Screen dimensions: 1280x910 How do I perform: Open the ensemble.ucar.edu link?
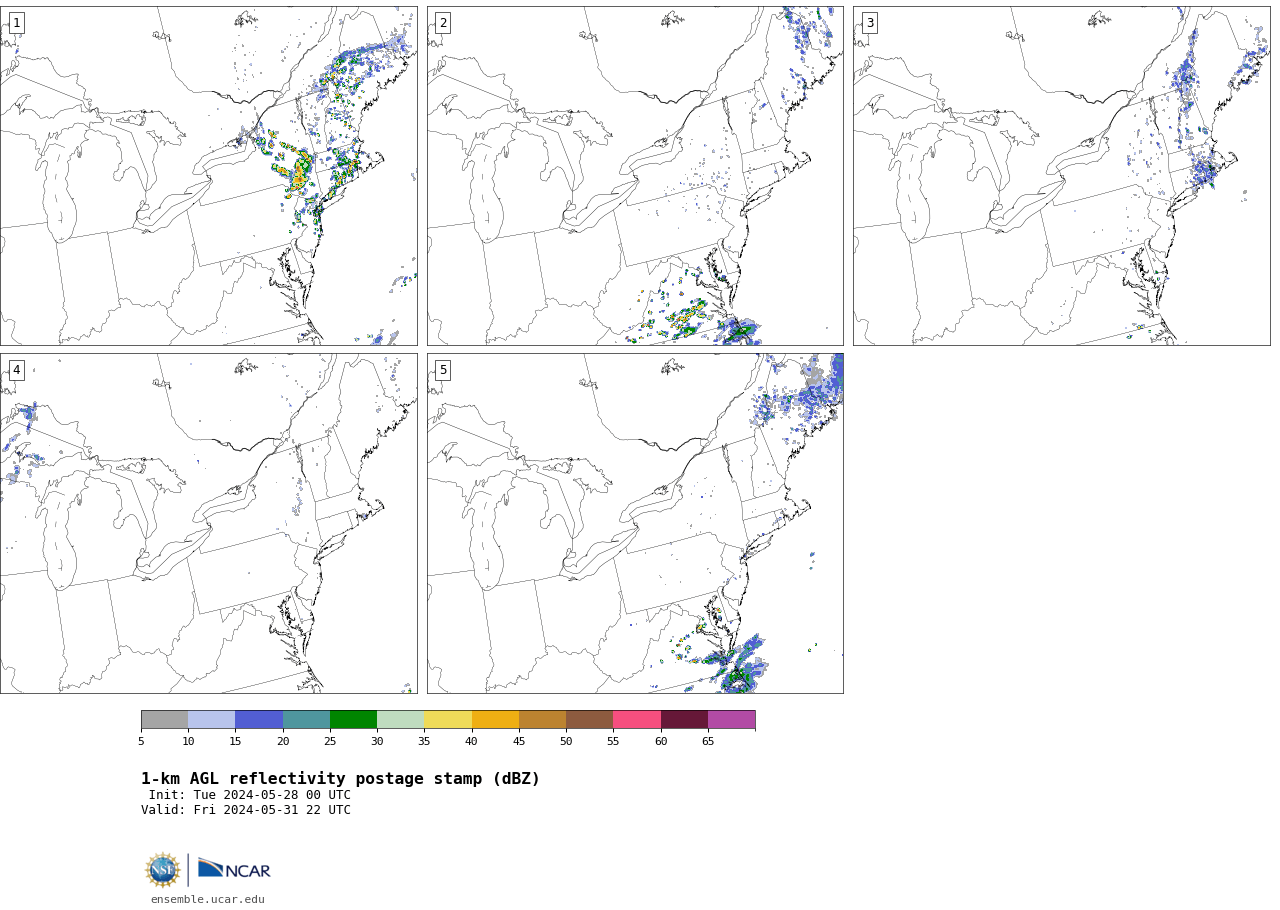point(208,899)
